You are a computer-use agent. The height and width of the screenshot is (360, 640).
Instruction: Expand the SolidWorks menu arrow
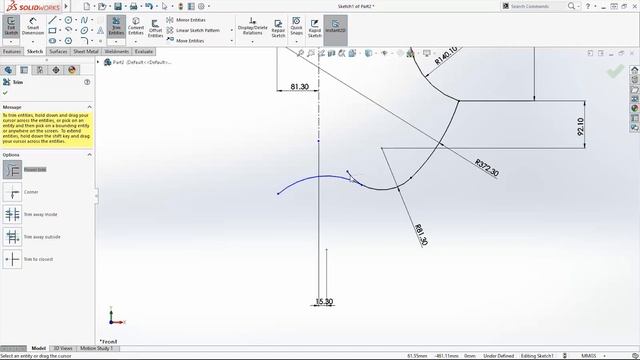click(x=66, y=6)
